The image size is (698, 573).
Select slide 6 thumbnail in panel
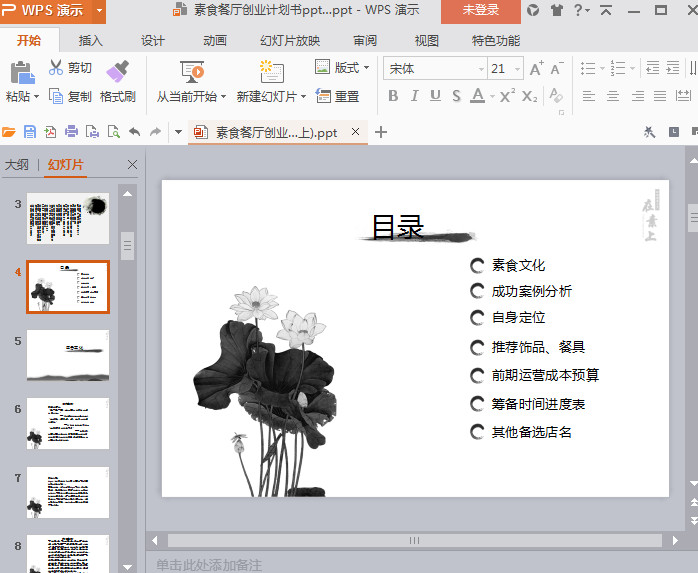[x=68, y=423]
